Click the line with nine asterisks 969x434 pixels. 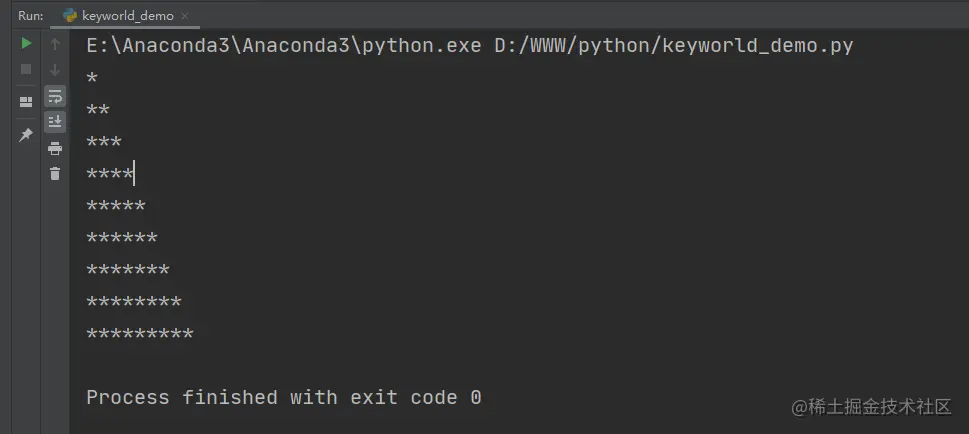tap(140, 334)
